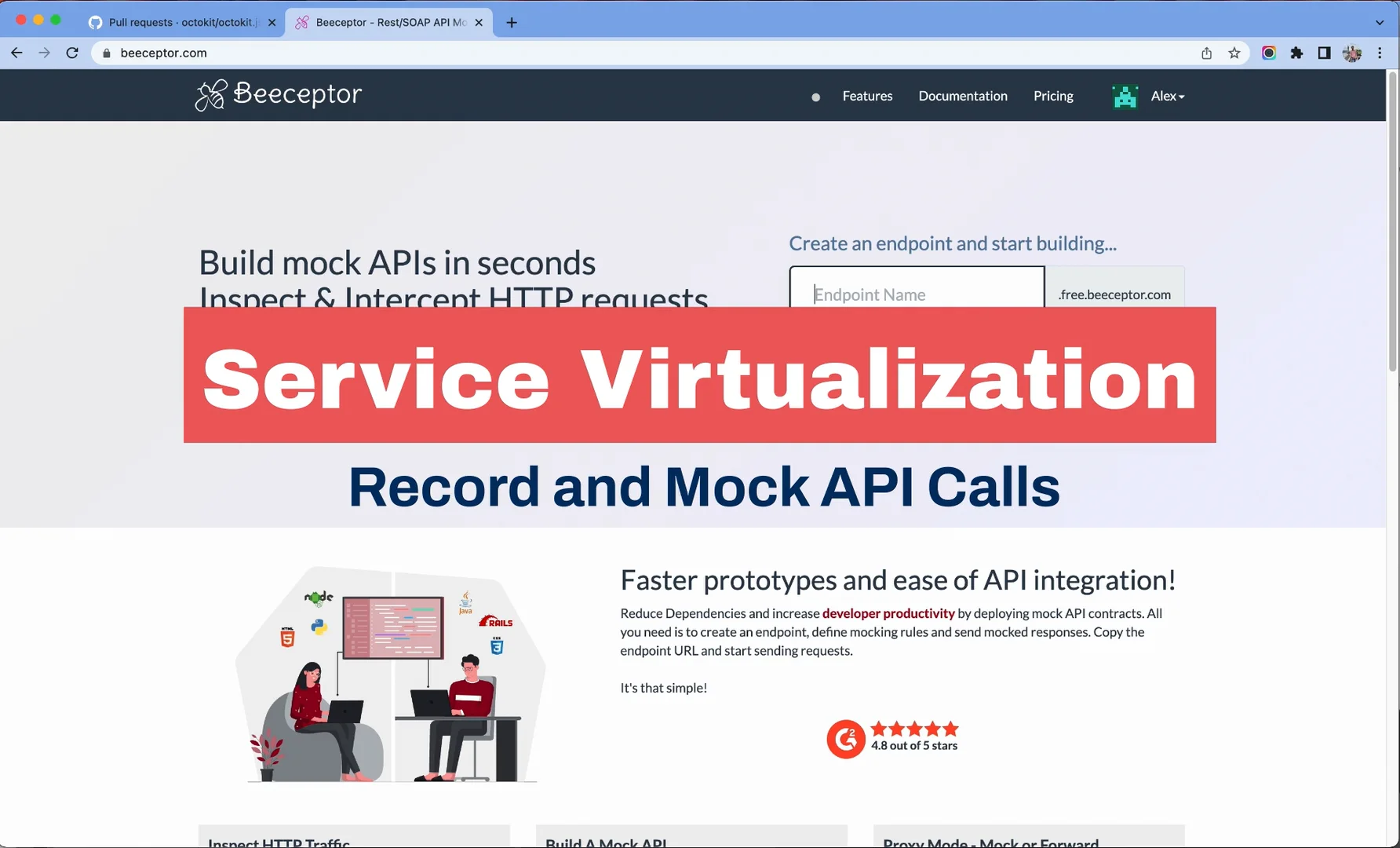Viewport: 1400px width, 848px height.
Task: Bookmark this page with the star icon
Action: coord(1234,53)
